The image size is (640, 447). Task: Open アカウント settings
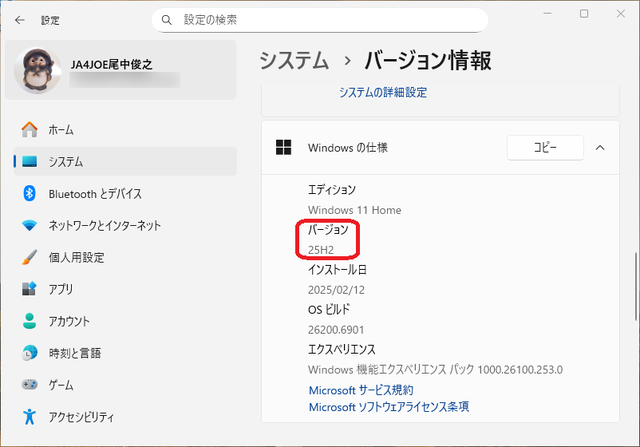125,321
